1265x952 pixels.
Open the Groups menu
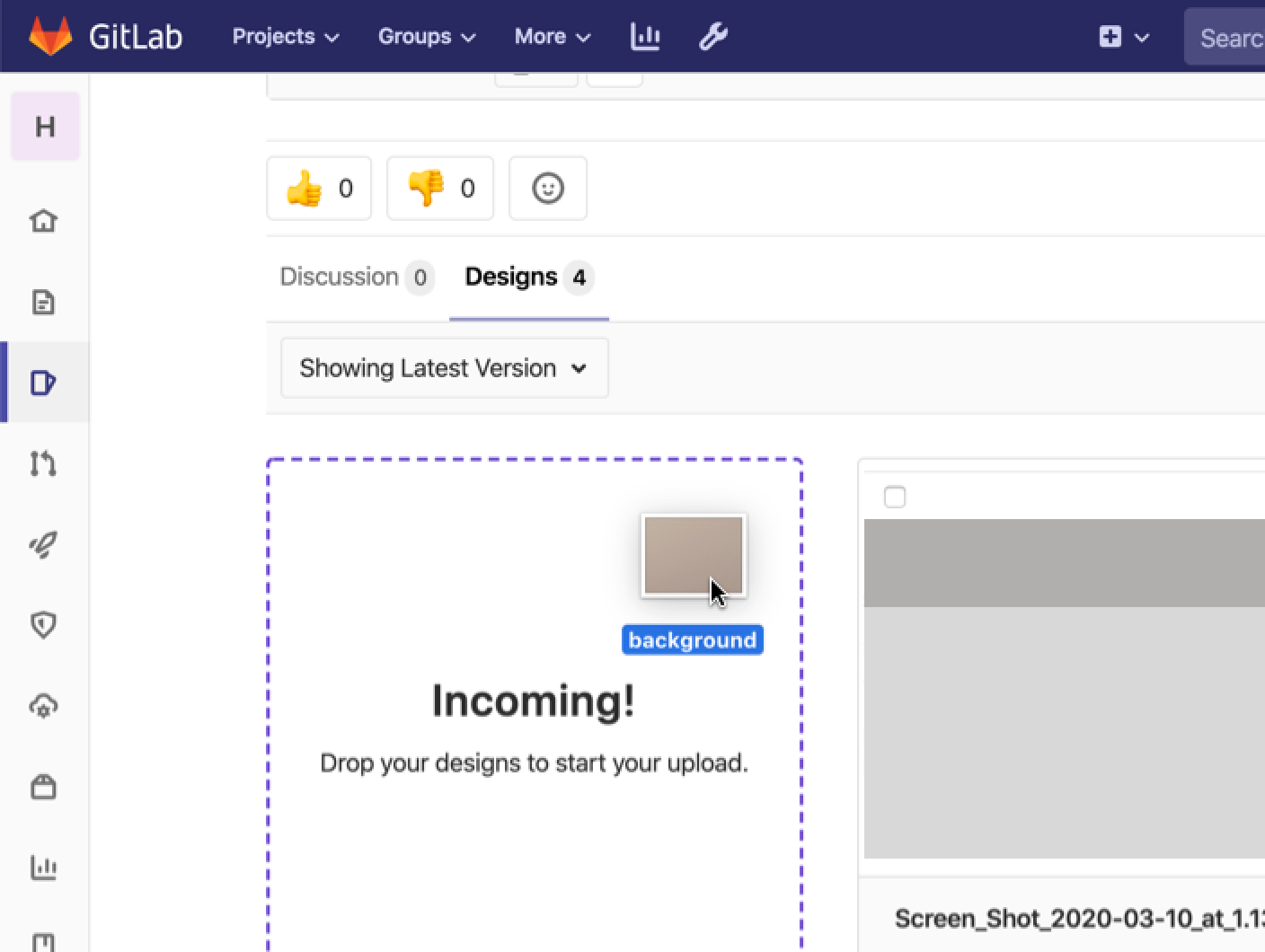click(427, 36)
